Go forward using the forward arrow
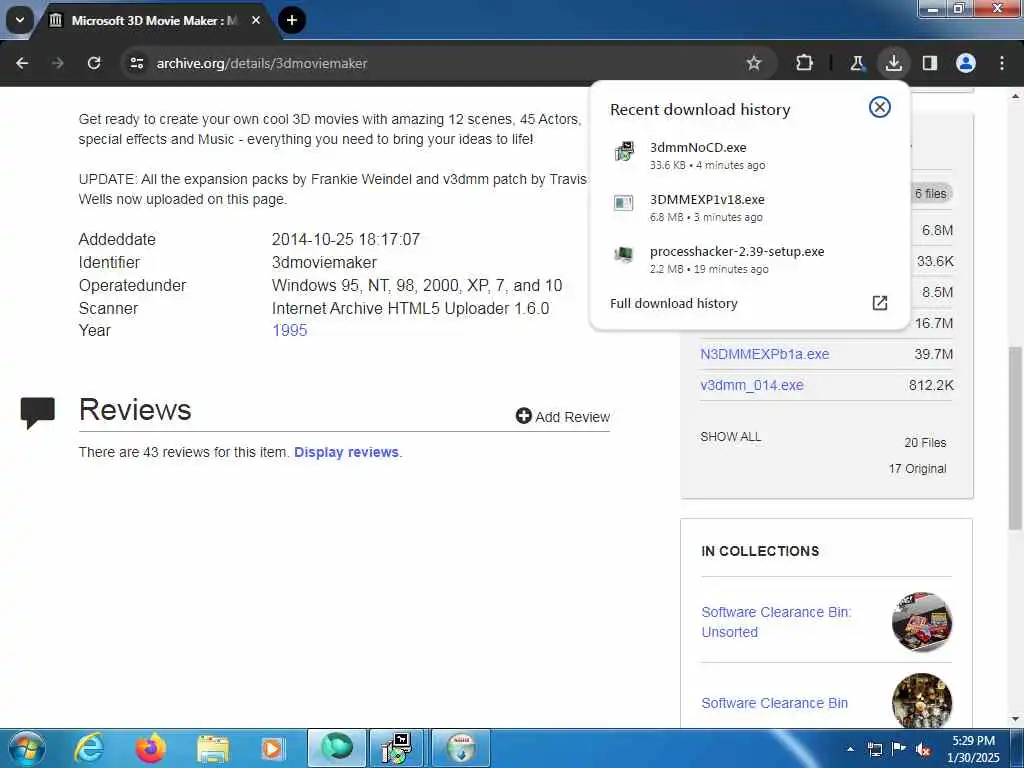This screenshot has width=1024, height=768. [x=58, y=63]
